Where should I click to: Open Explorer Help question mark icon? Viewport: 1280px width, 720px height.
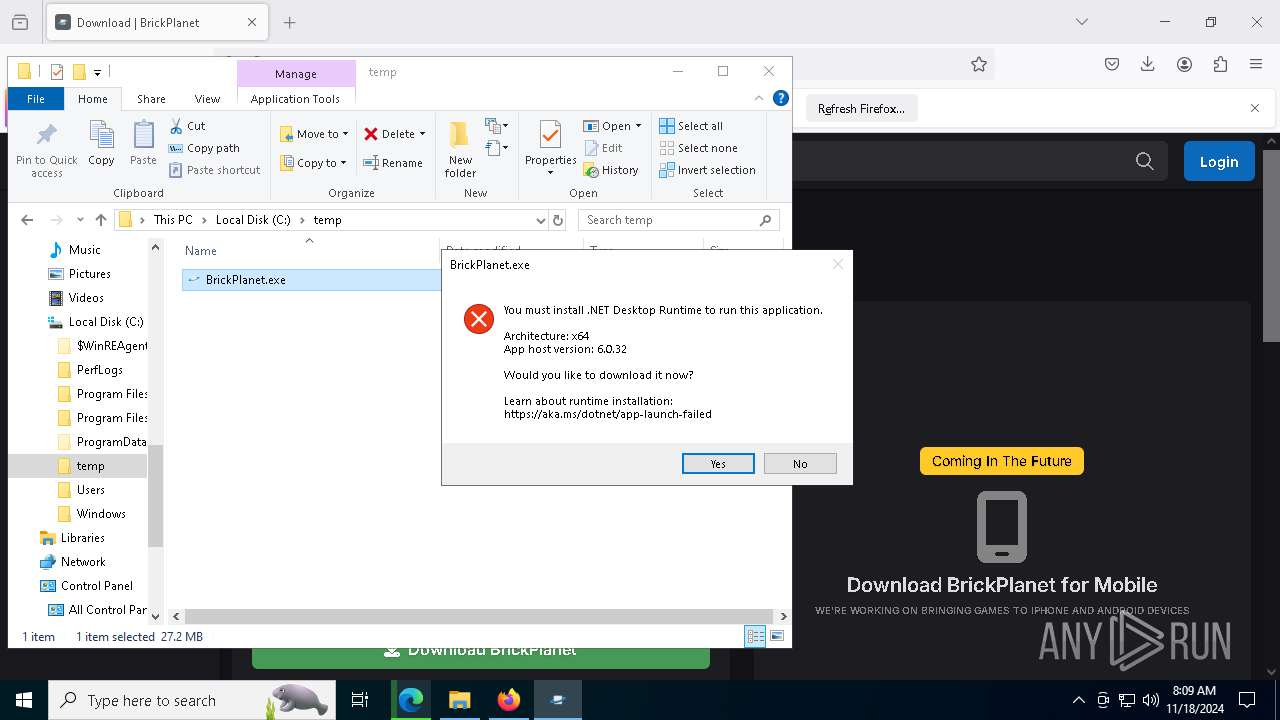pos(781,98)
